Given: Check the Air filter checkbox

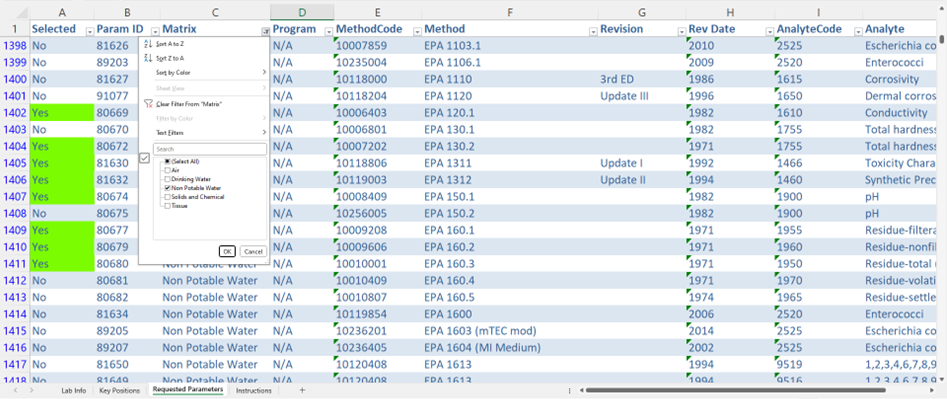Looking at the screenshot, I should (167, 171).
